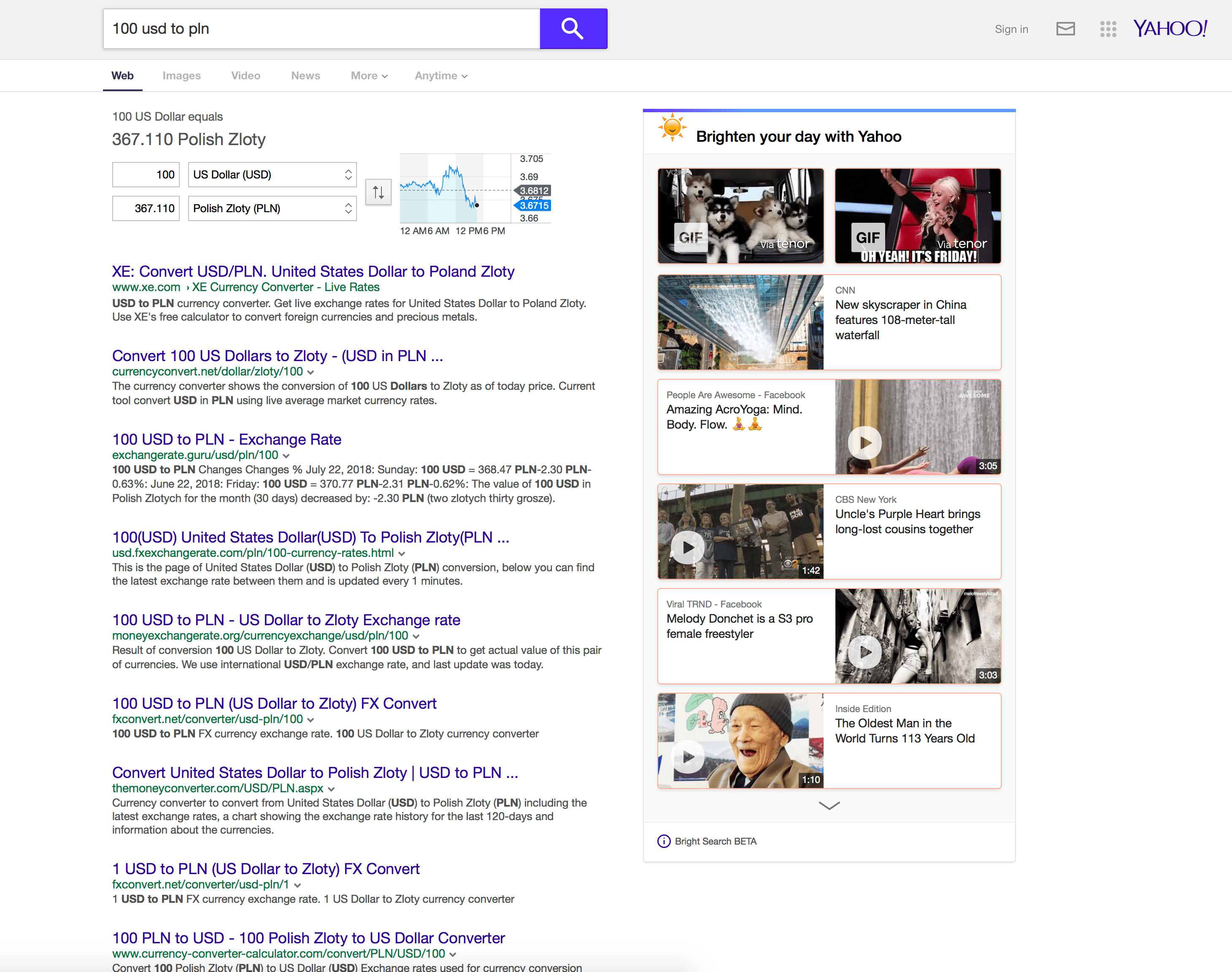The width and height of the screenshot is (1232, 972).
Task: Click the Bright Search BETA label
Action: coord(715,841)
